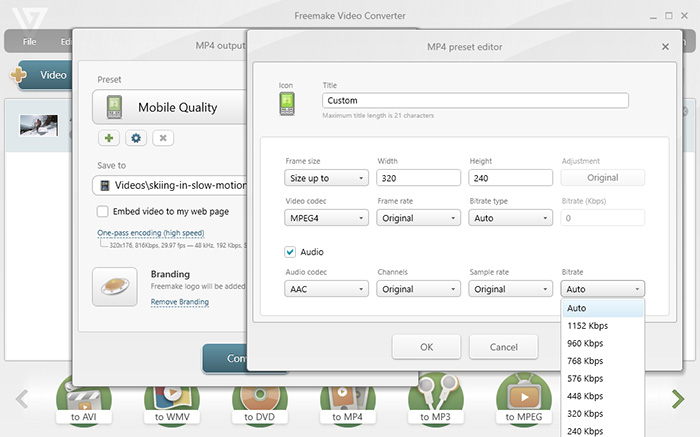The image size is (700, 437).
Task: Open the Audio codec AAC dropdown
Action: [x=326, y=289]
